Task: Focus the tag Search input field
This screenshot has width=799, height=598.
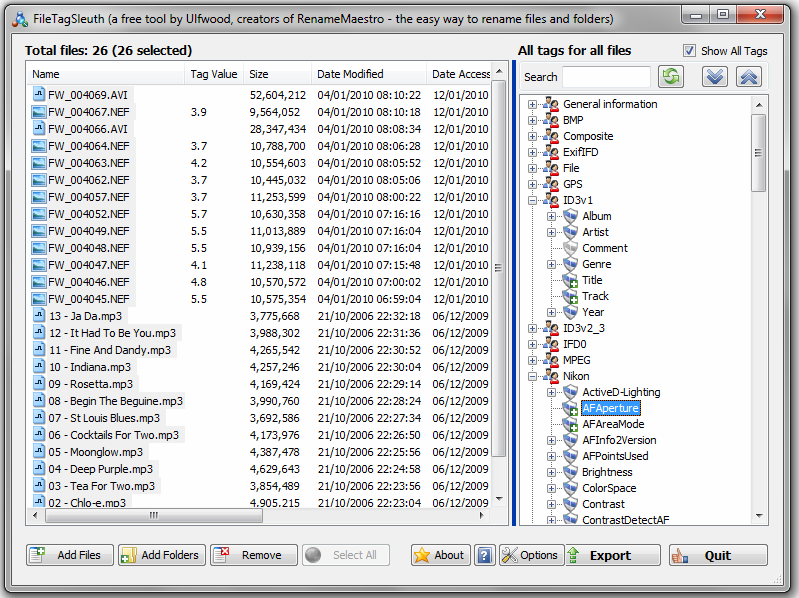Action: pos(606,77)
